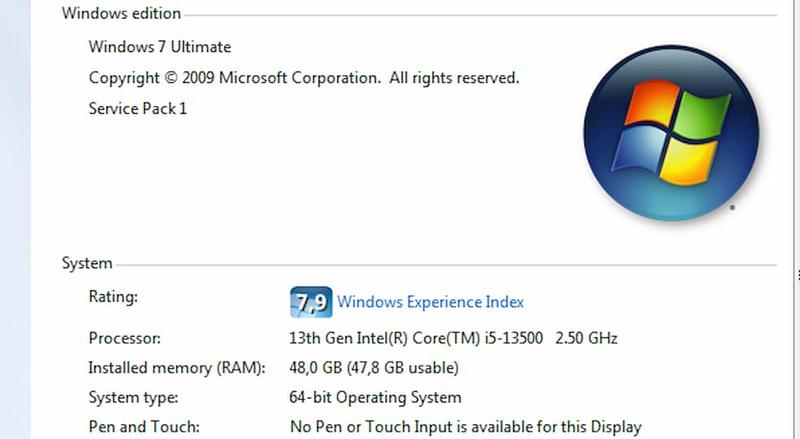Viewport: 800px width, 439px height.
Task: Select the 13th Gen Intel Core i5-13500 value
Action: (x=415, y=338)
